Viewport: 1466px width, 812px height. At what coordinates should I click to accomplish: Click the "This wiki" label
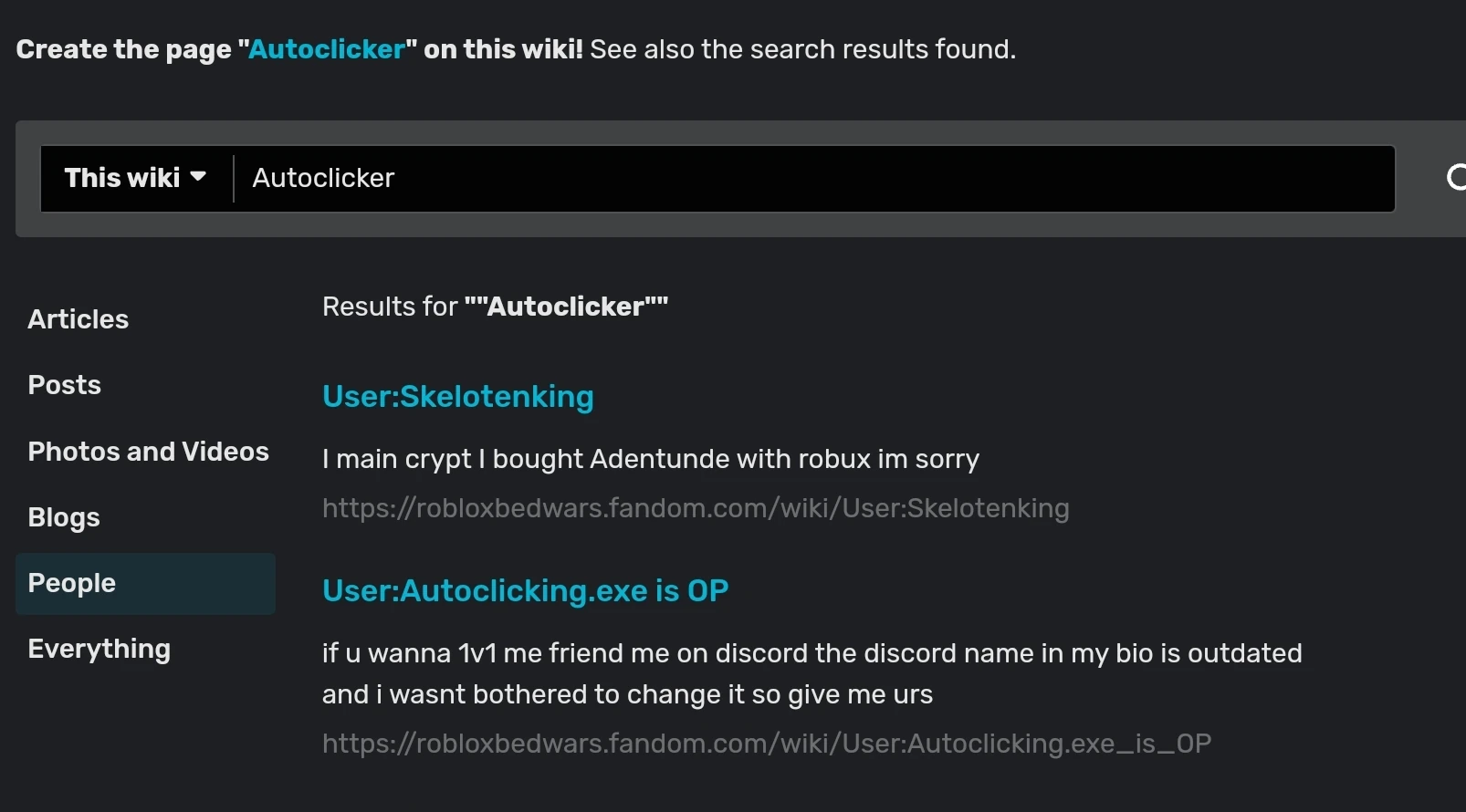click(121, 178)
